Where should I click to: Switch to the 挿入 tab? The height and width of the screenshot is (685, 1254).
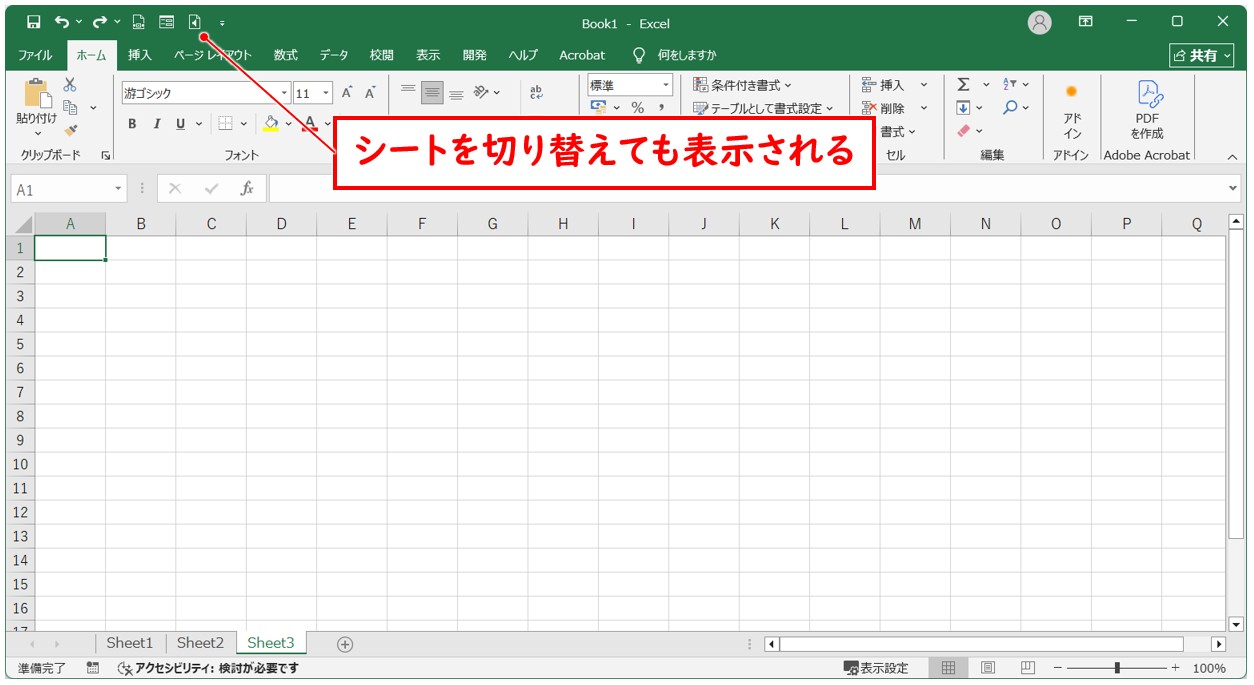[x=140, y=55]
